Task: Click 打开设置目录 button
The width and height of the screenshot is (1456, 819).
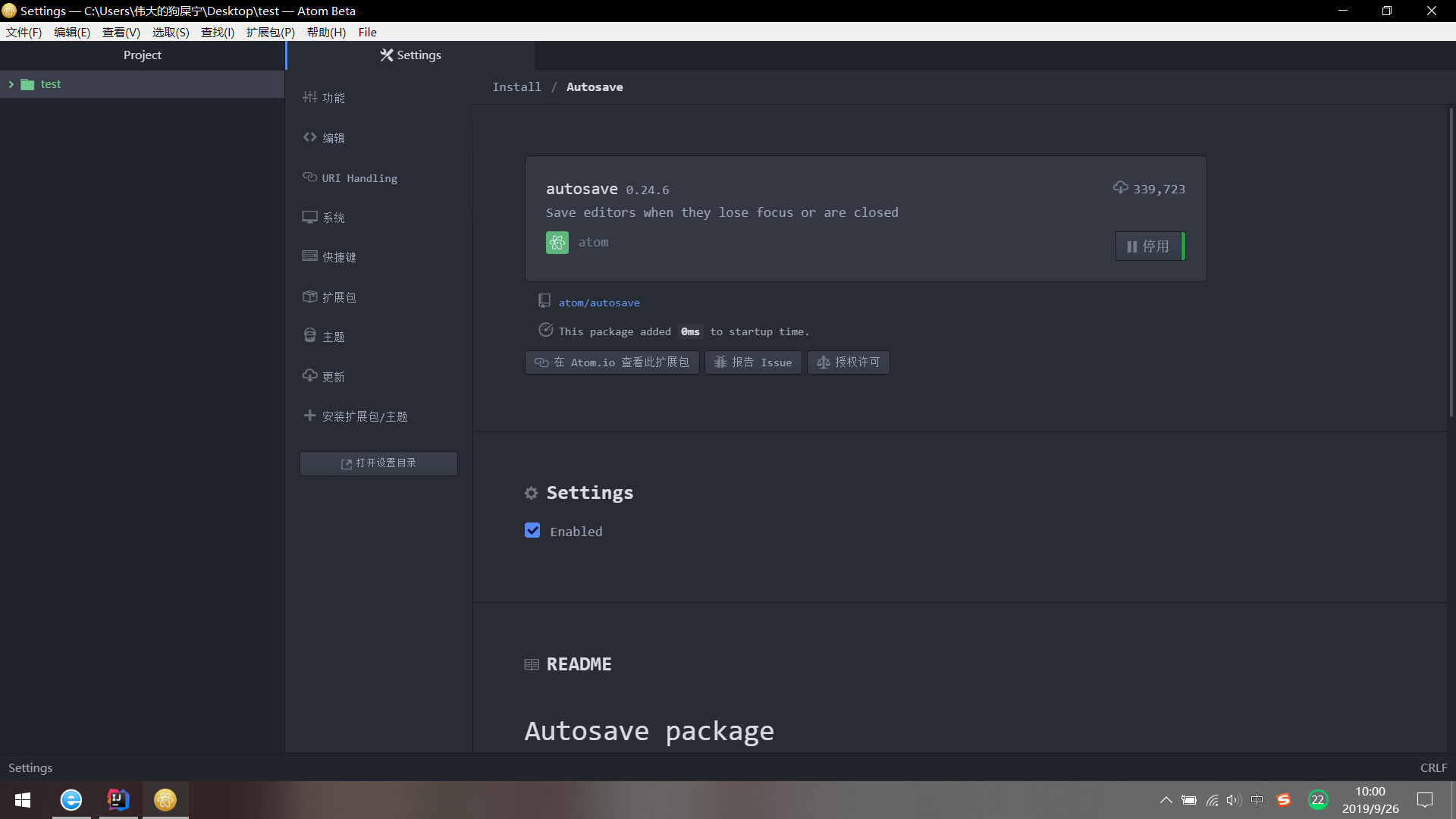Action: (x=378, y=463)
